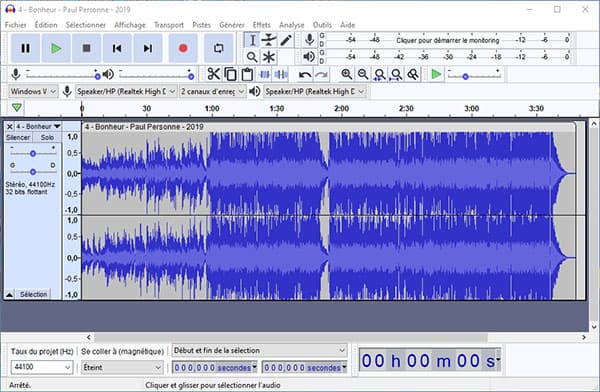
Task: Click the record meter microphone icon
Action: click(x=309, y=40)
